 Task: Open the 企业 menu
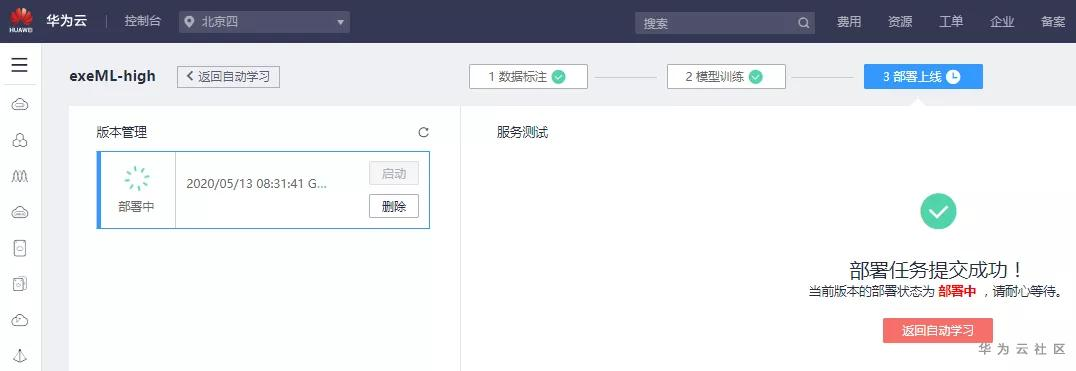[1002, 22]
